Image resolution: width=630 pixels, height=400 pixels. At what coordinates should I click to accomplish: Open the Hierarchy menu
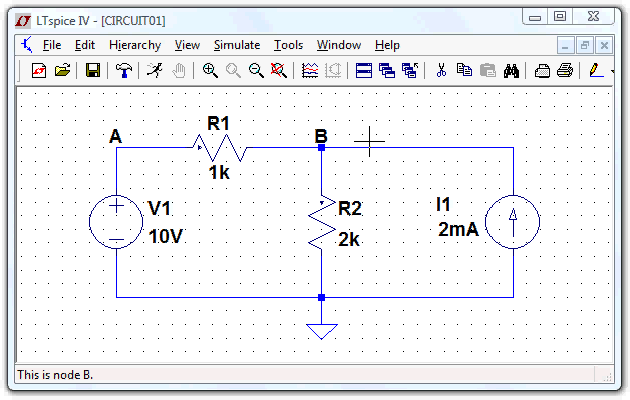click(134, 45)
